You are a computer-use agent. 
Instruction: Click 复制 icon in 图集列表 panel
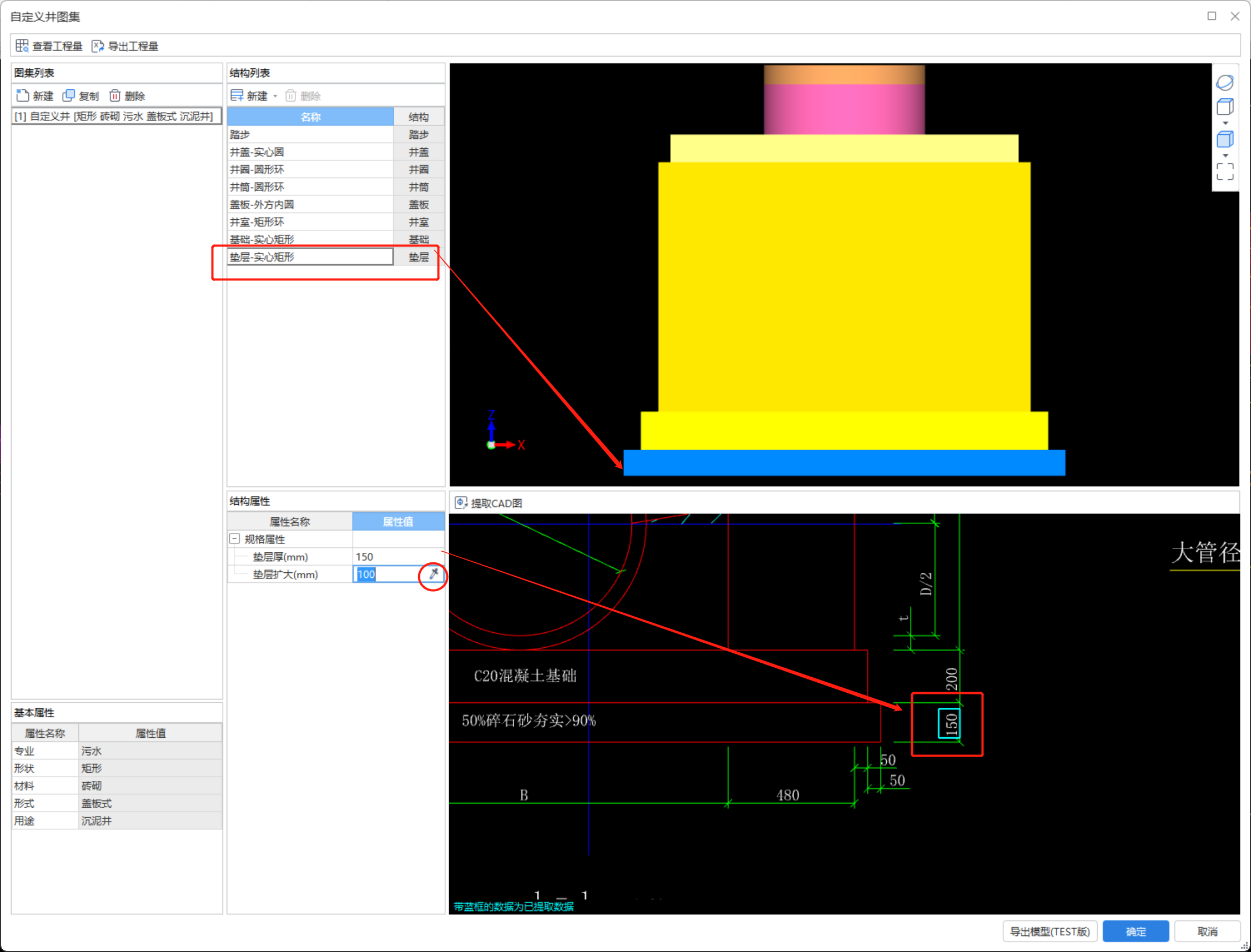tap(69, 95)
